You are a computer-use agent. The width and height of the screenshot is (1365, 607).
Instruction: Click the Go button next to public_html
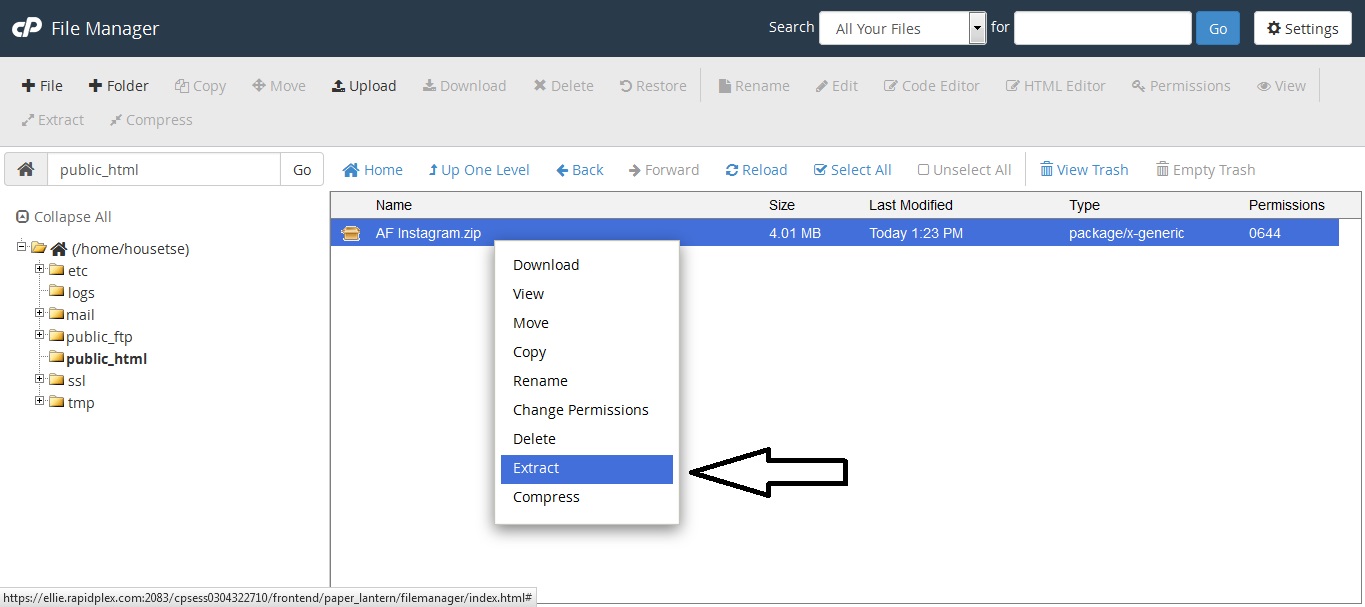(x=301, y=169)
